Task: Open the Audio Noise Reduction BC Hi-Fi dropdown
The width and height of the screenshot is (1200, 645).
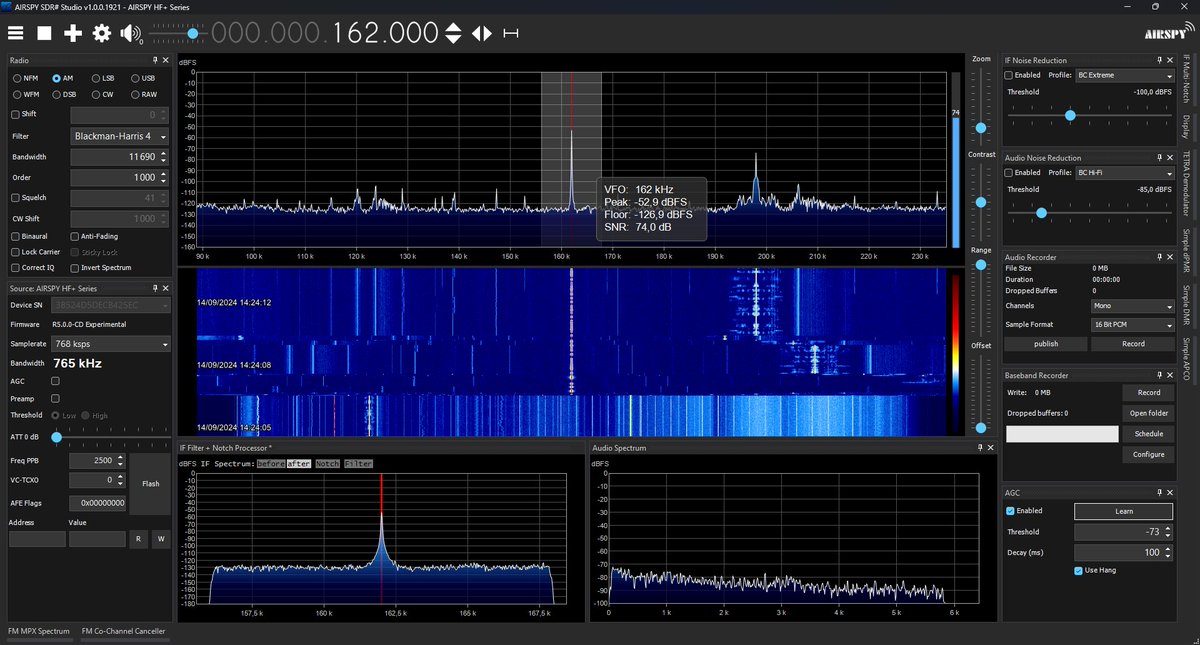Action: [1125, 173]
